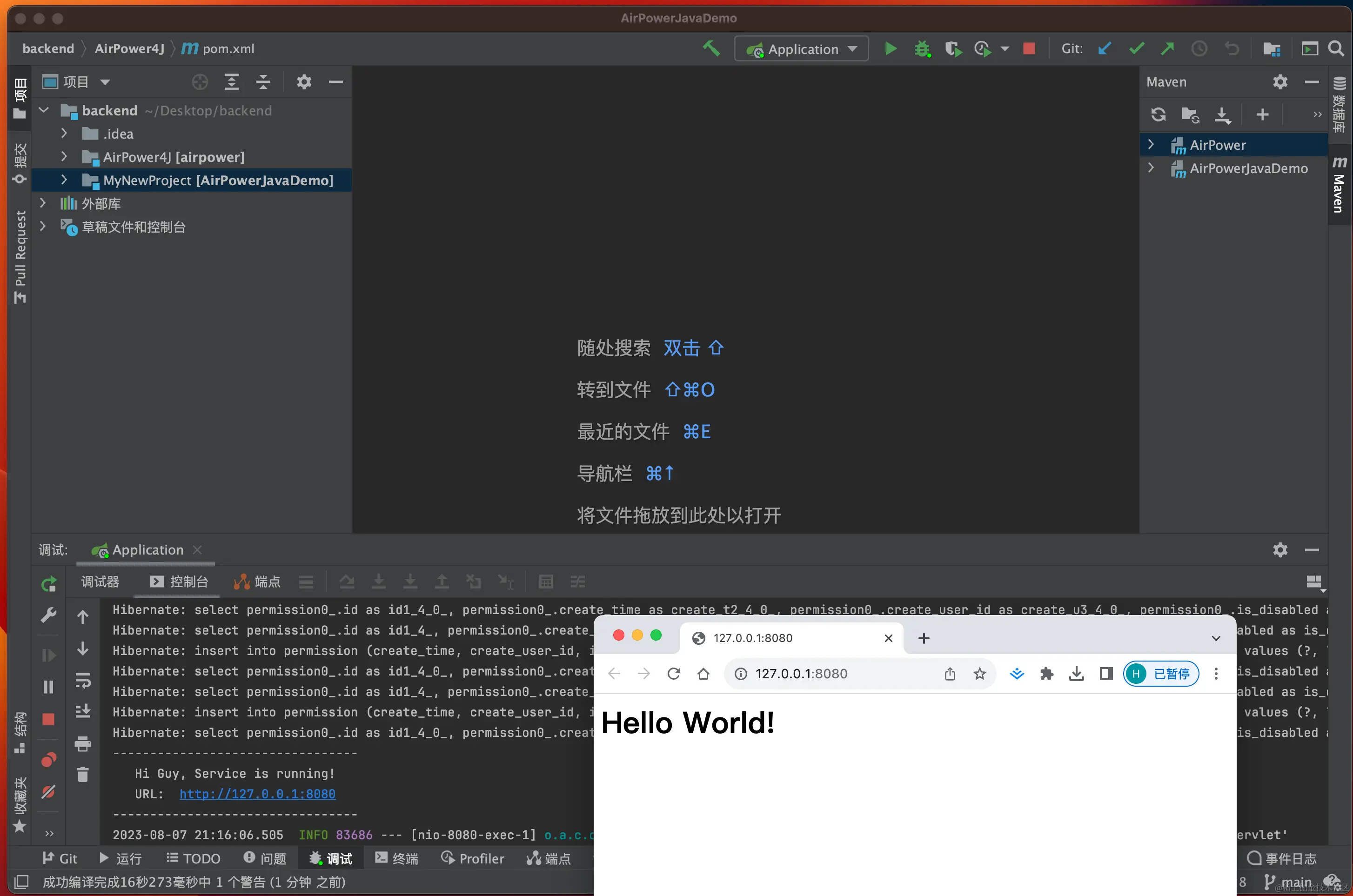Image resolution: width=1353 pixels, height=896 pixels.
Task: Open the http://127.0.0.1:8080 console link
Action: (x=257, y=794)
